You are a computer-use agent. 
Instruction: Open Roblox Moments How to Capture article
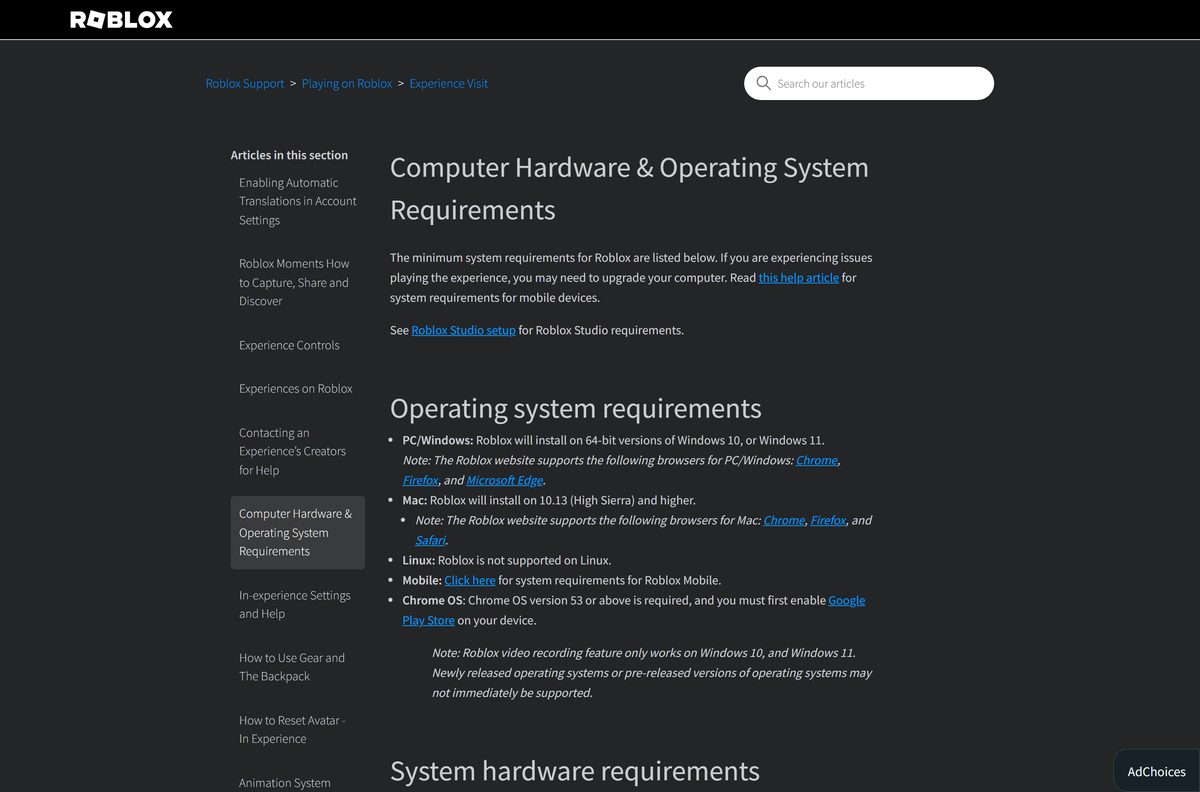(295, 282)
